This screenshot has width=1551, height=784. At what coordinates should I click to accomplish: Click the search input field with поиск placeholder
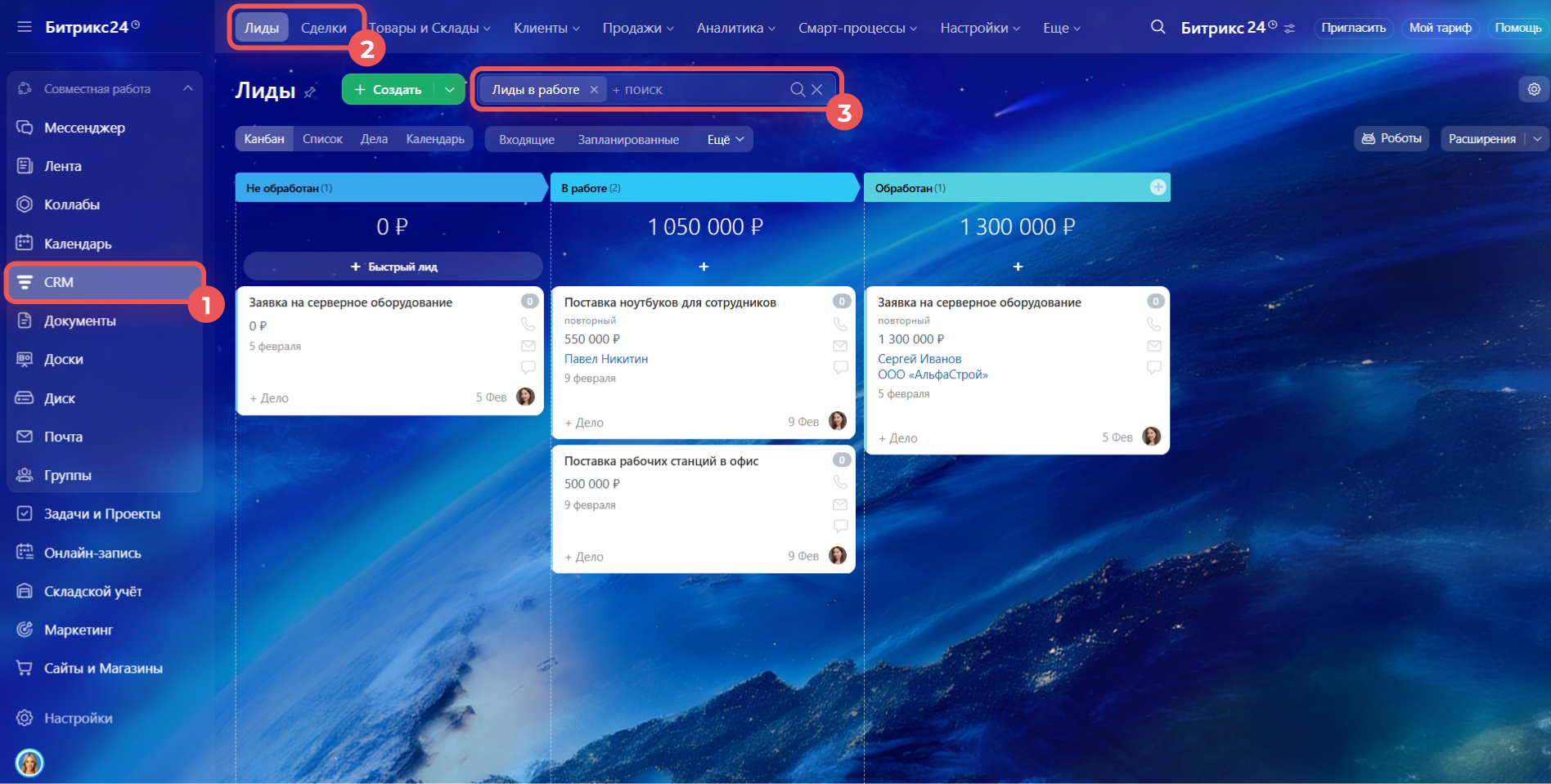point(695,90)
